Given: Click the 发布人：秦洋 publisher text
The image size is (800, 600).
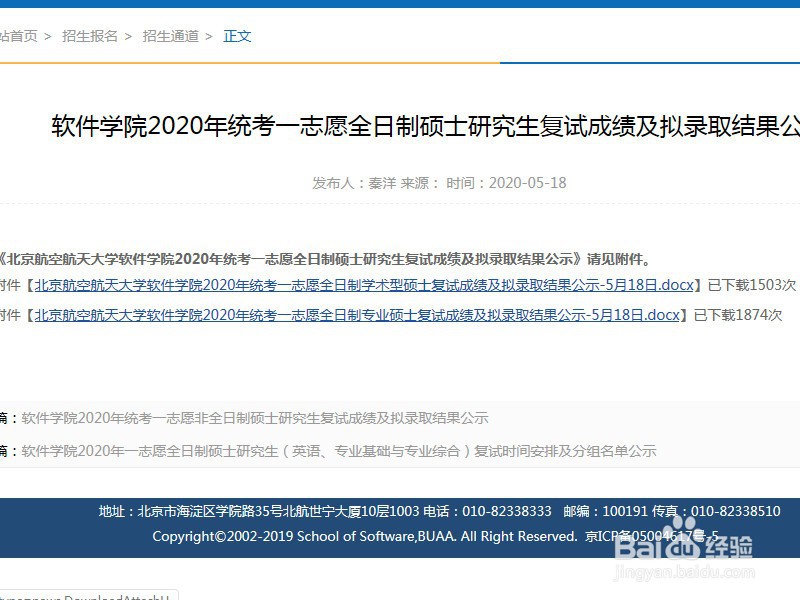Looking at the screenshot, I should [x=354, y=183].
